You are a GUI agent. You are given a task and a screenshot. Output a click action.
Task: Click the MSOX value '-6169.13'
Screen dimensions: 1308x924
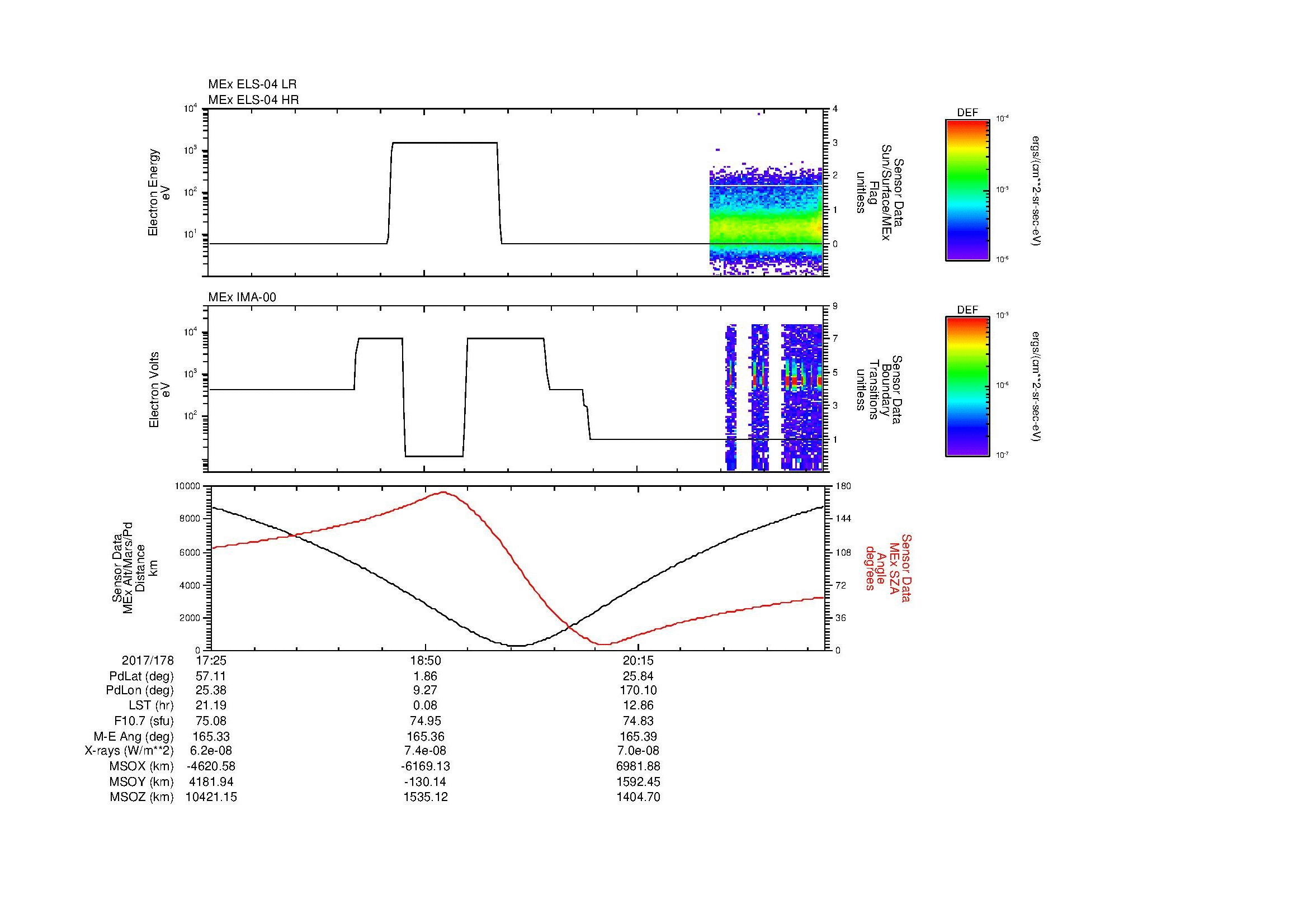(425, 766)
